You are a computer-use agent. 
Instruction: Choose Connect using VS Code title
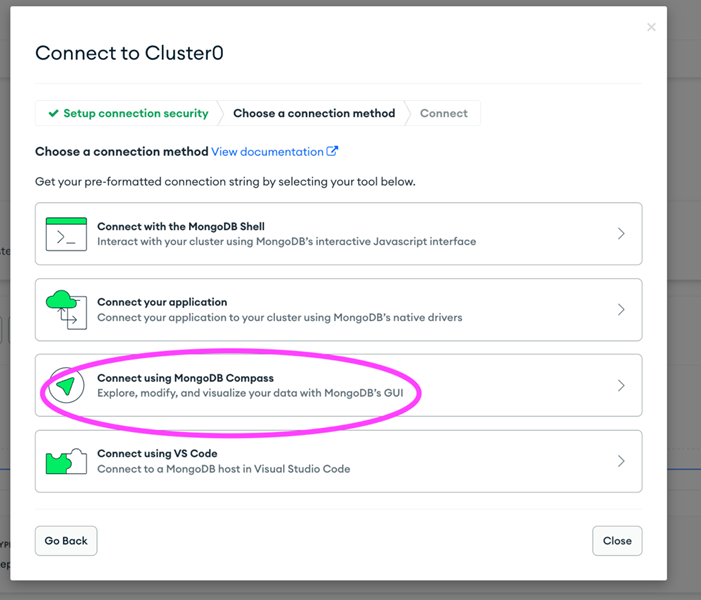pos(157,453)
